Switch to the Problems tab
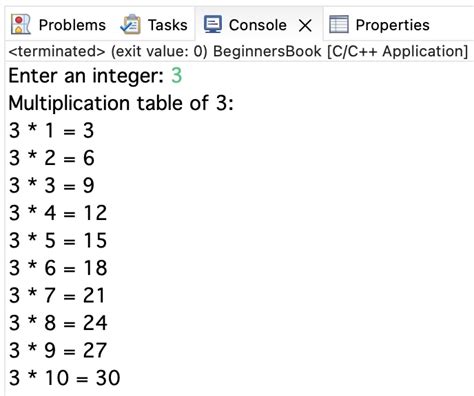The width and height of the screenshot is (474, 396). (x=72, y=25)
